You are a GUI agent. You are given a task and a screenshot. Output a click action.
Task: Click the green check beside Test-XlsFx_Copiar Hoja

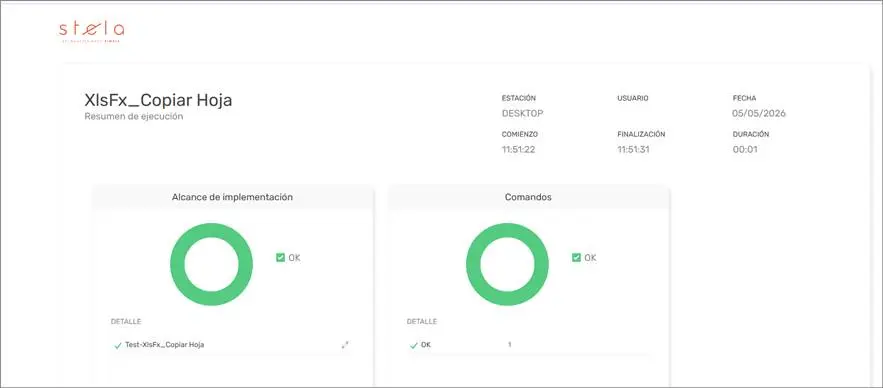tap(118, 345)
